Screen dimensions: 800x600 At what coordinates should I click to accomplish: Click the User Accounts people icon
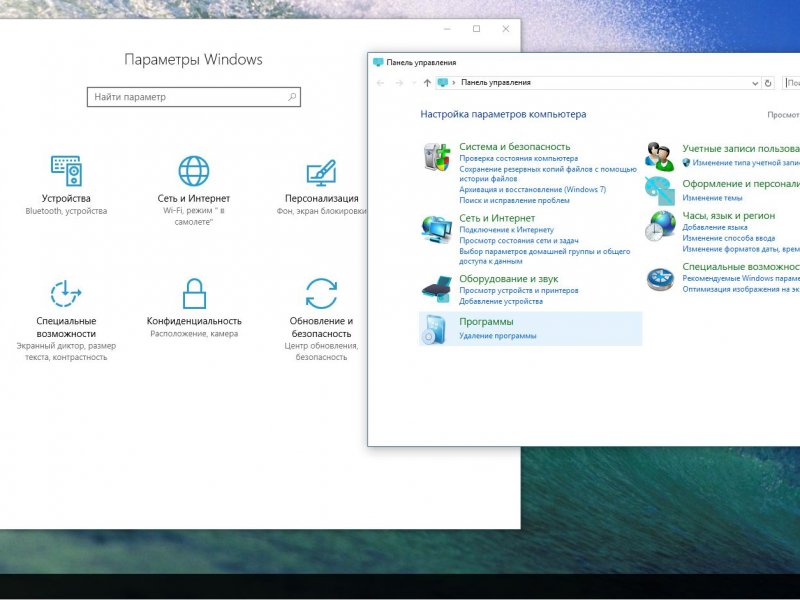click(x=660, y=157)
